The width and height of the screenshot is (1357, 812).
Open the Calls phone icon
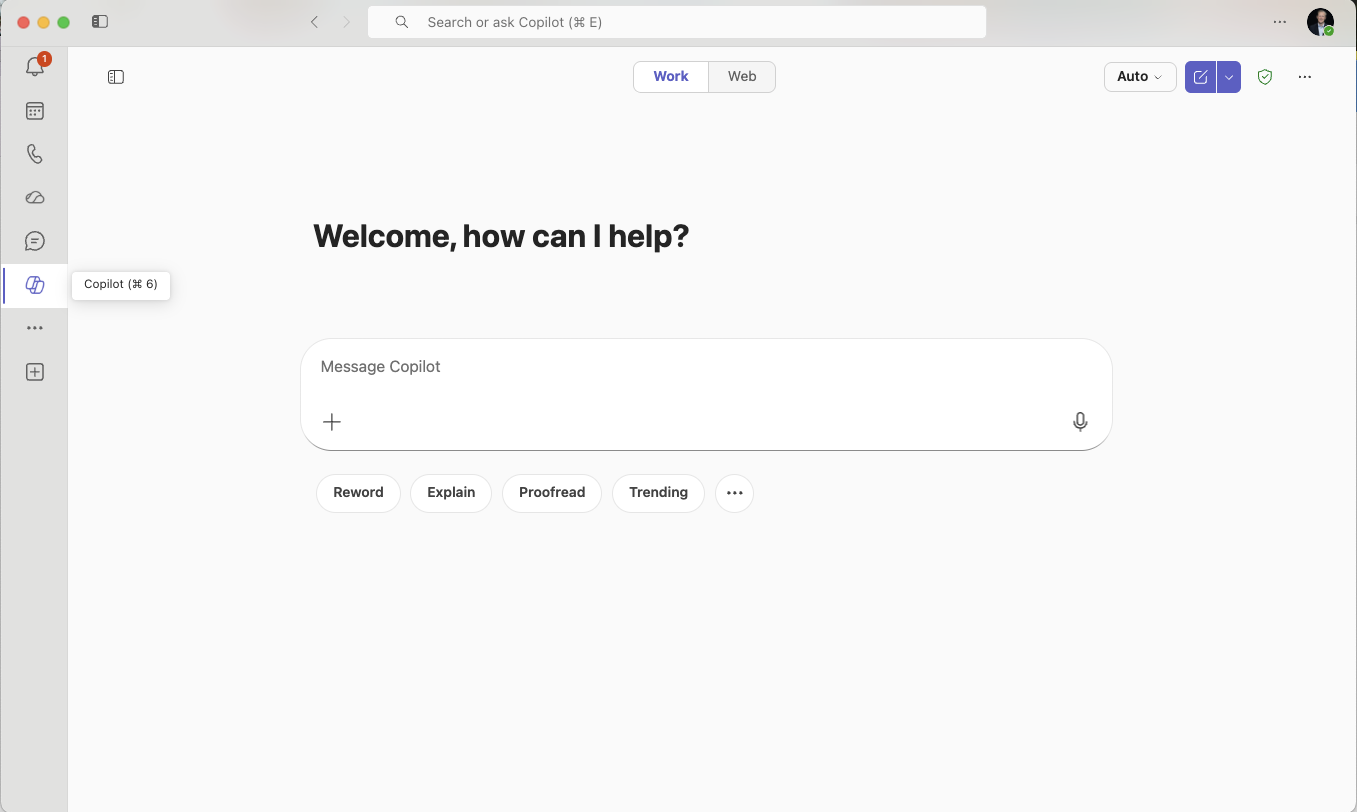[35, 154]
